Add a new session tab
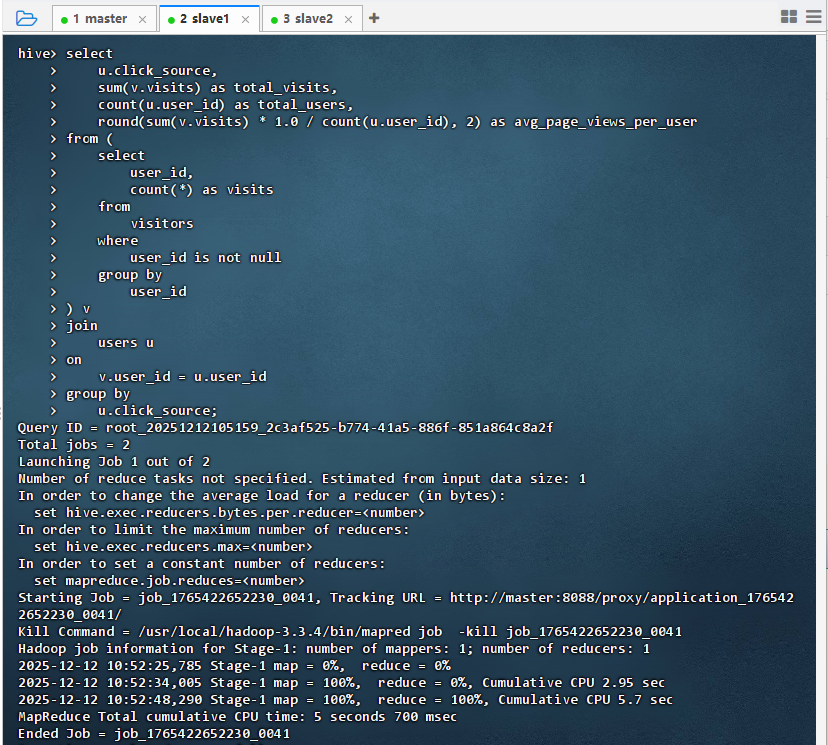 pyautogui.click(x=374, y=18)
